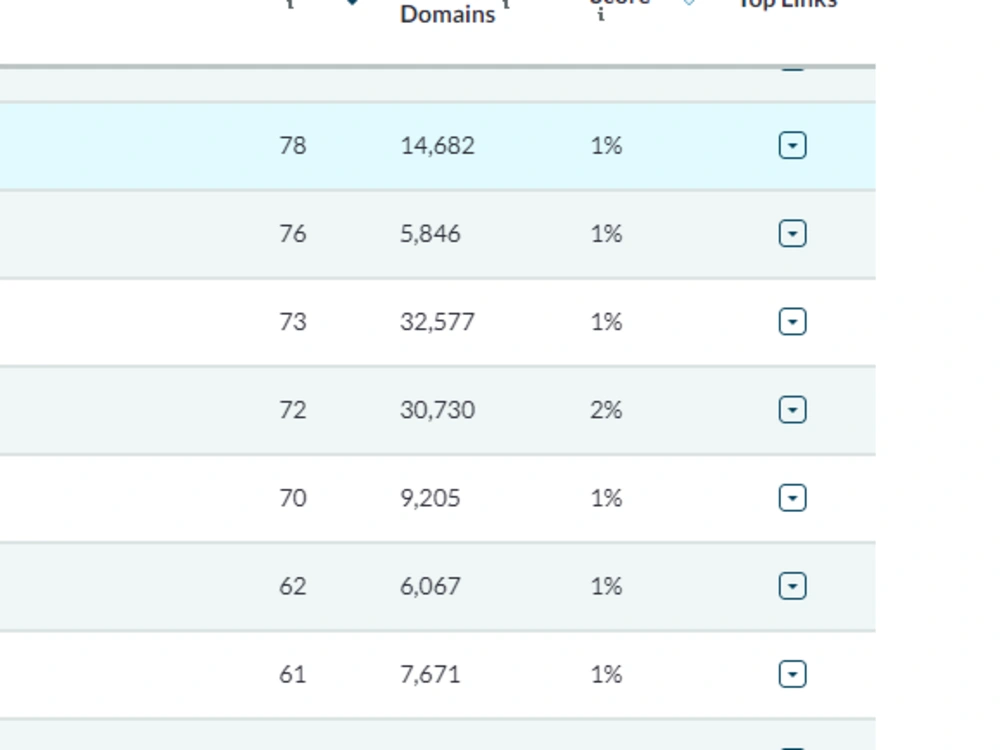Click authority value 78
Image resolution: width=1000 pixels, height=750 pixels.
tap(293, 145)
